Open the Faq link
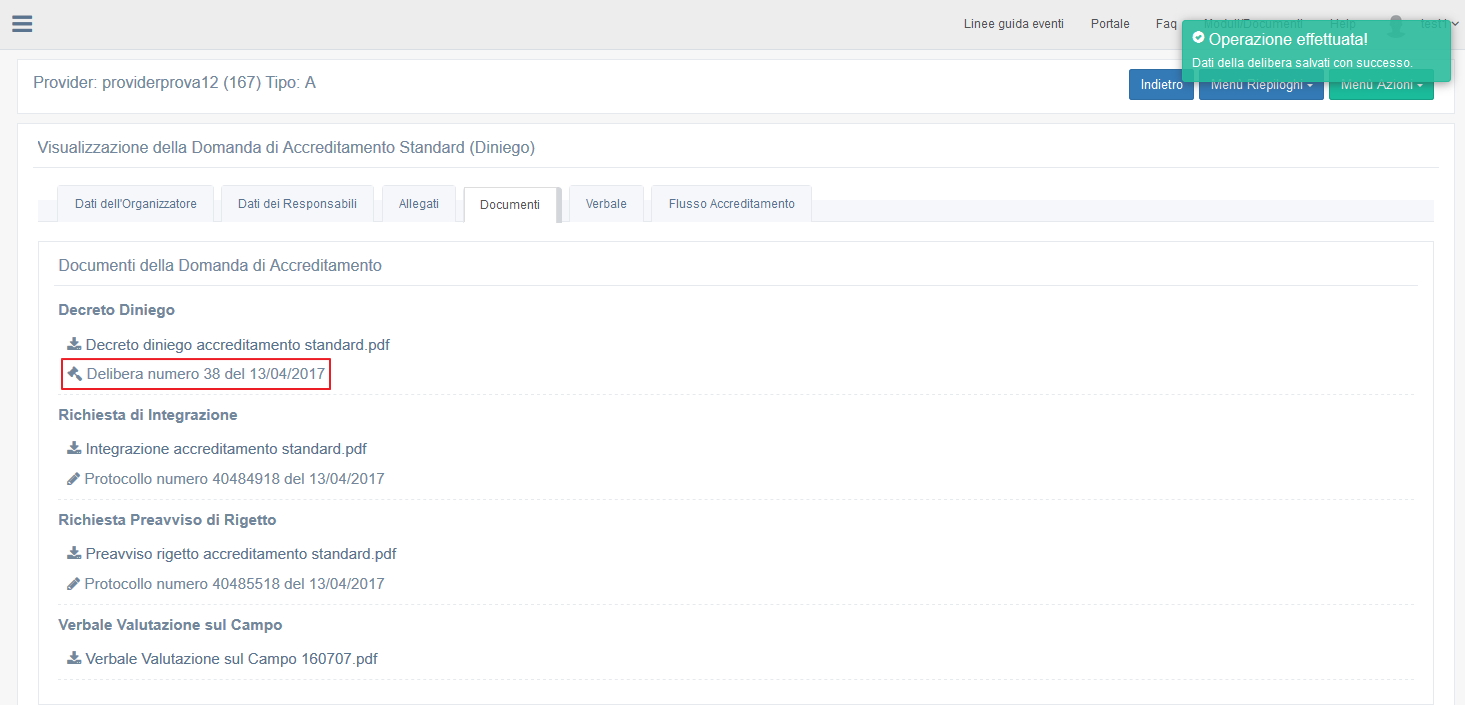The height and width of the screenshot is (705, 1465). click(x=1166, y=24)
